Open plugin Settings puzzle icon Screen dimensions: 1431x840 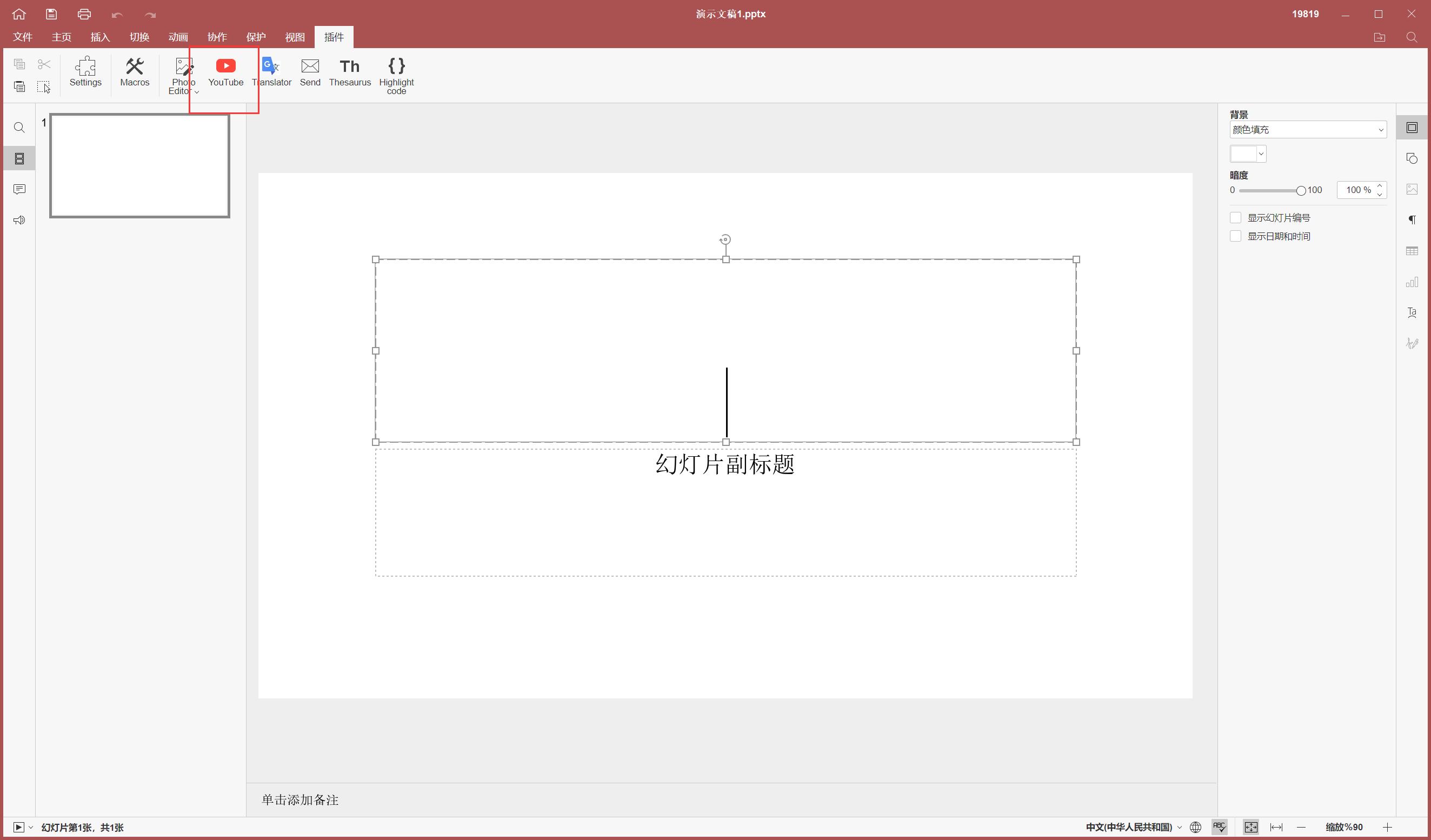[85, 72]
